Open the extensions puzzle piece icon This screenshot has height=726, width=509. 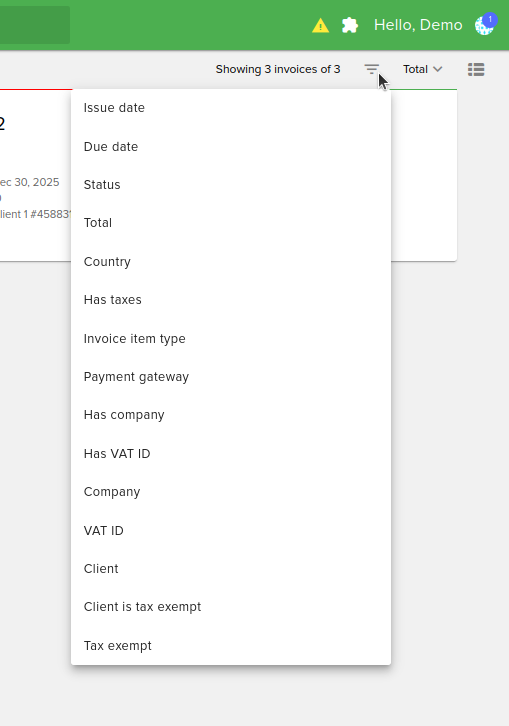(x=350, y=25)
